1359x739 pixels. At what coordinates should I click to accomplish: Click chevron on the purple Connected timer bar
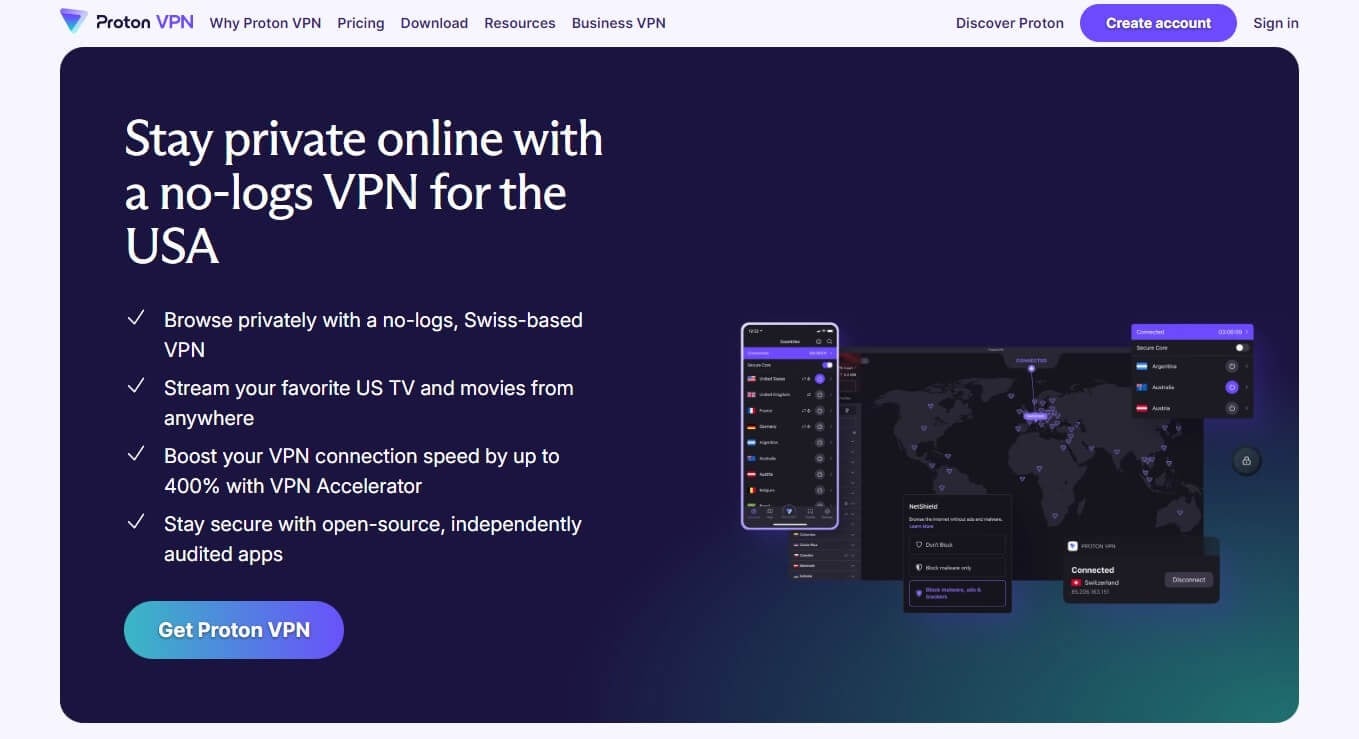(1246, 332)
